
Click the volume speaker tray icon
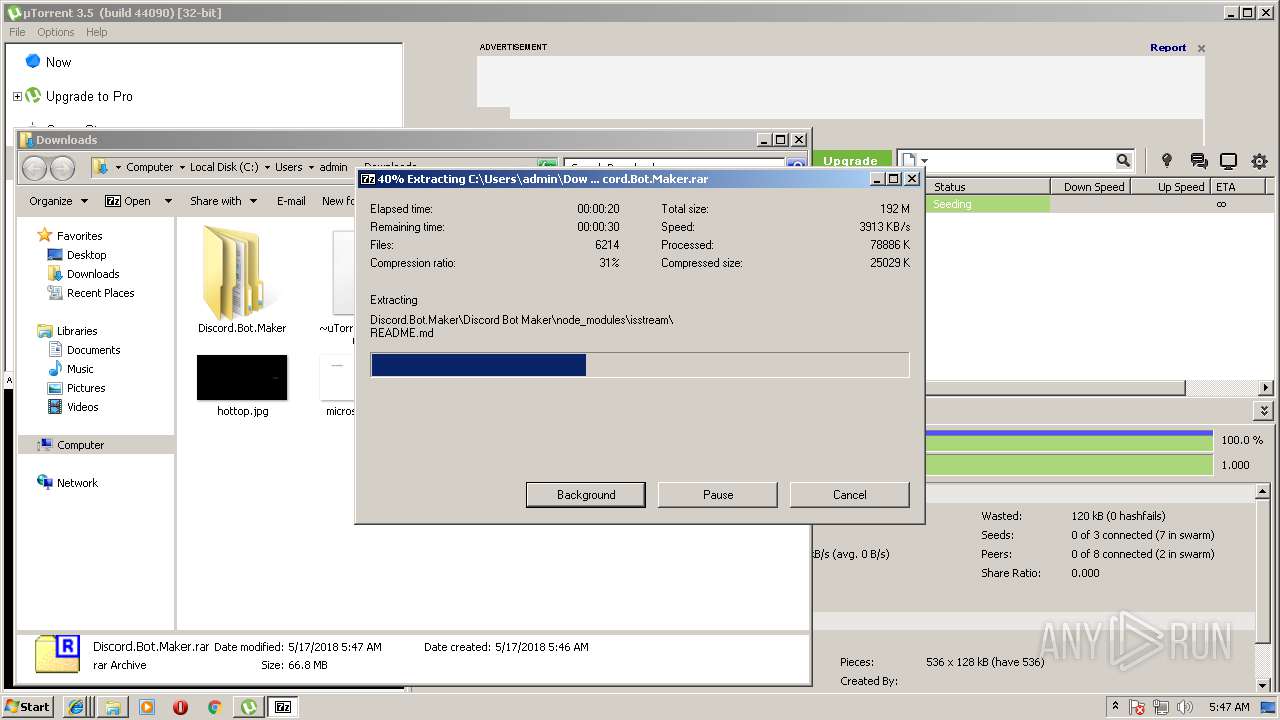(1185, 707)
